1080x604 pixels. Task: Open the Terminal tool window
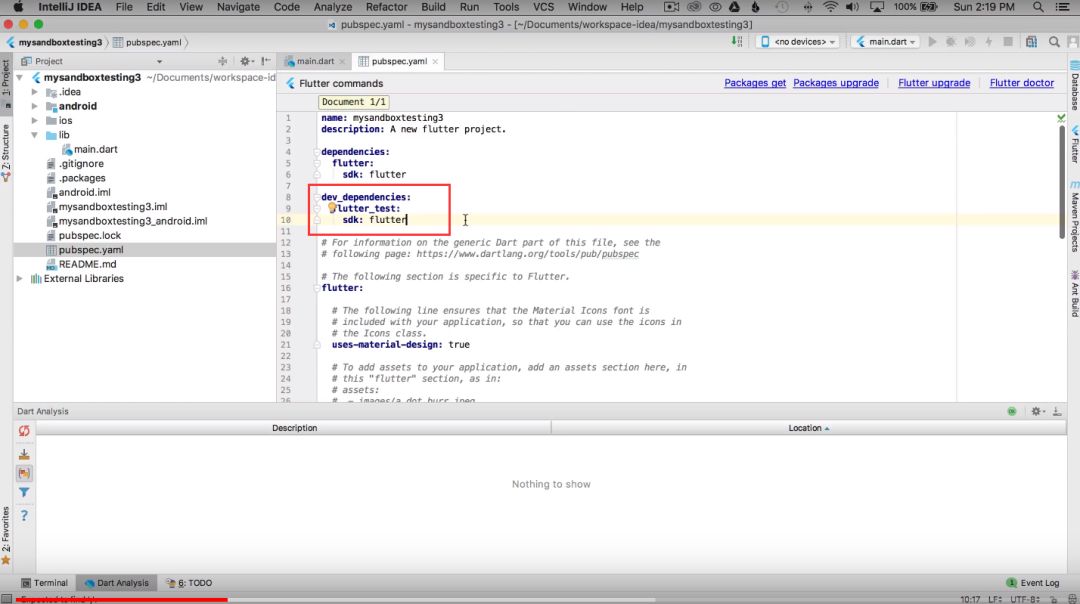45,583
